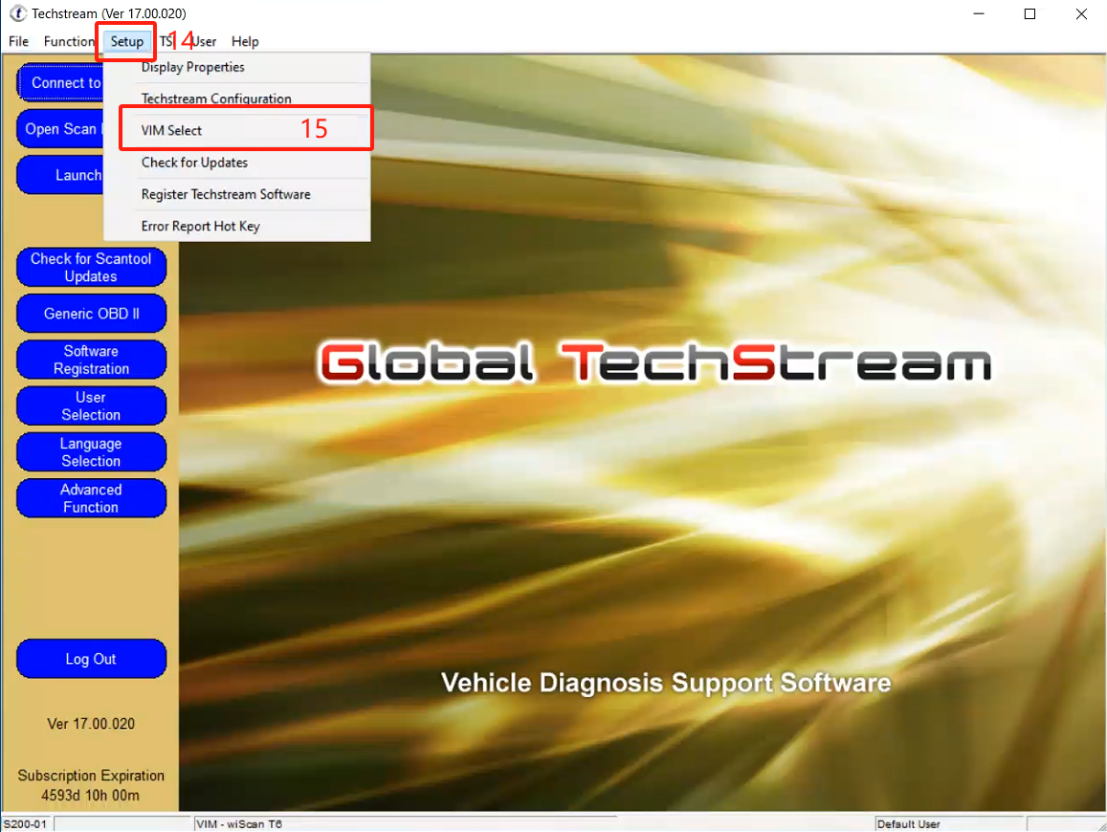This screenshot has width=1107, height=832.
Task: Open Language Selection button
Action: [x=91, y=452]
